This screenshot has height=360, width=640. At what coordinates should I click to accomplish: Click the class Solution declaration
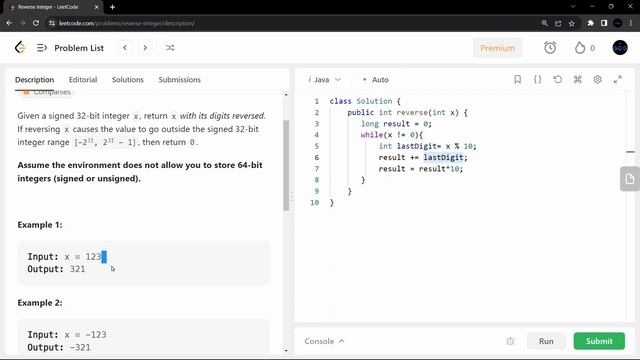pos(365,101)
